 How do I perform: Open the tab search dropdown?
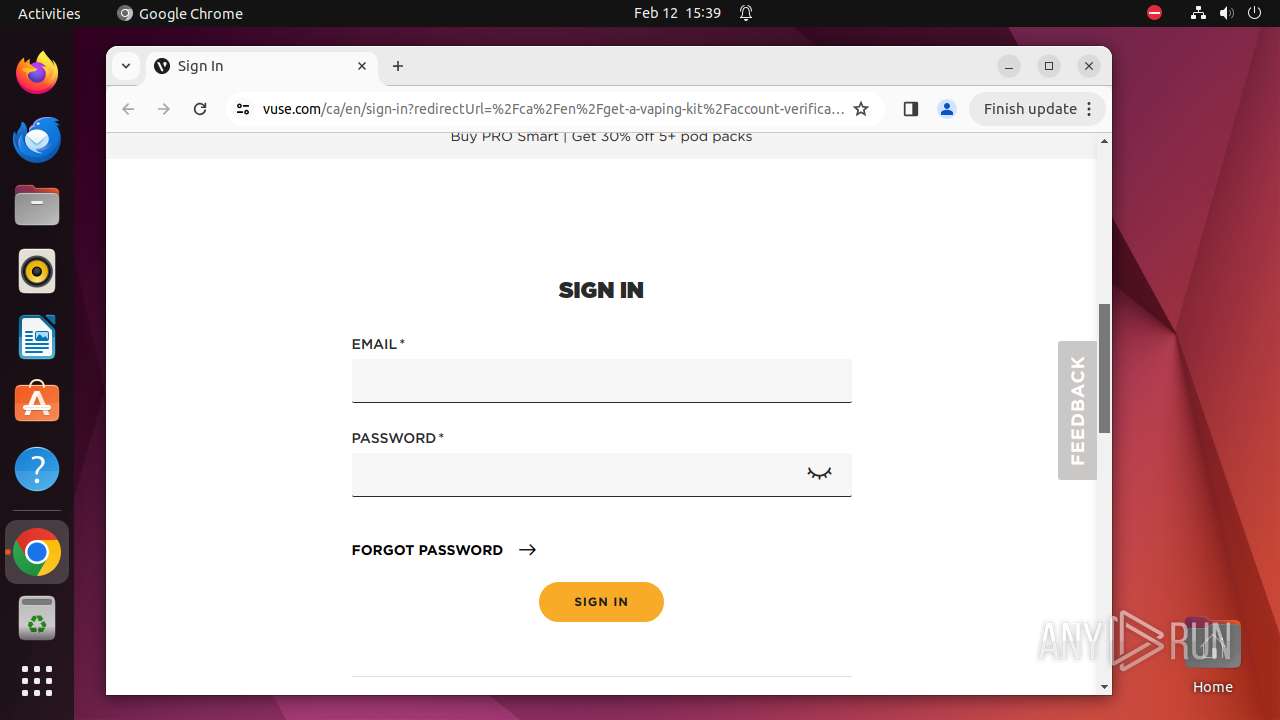[125, 66]
